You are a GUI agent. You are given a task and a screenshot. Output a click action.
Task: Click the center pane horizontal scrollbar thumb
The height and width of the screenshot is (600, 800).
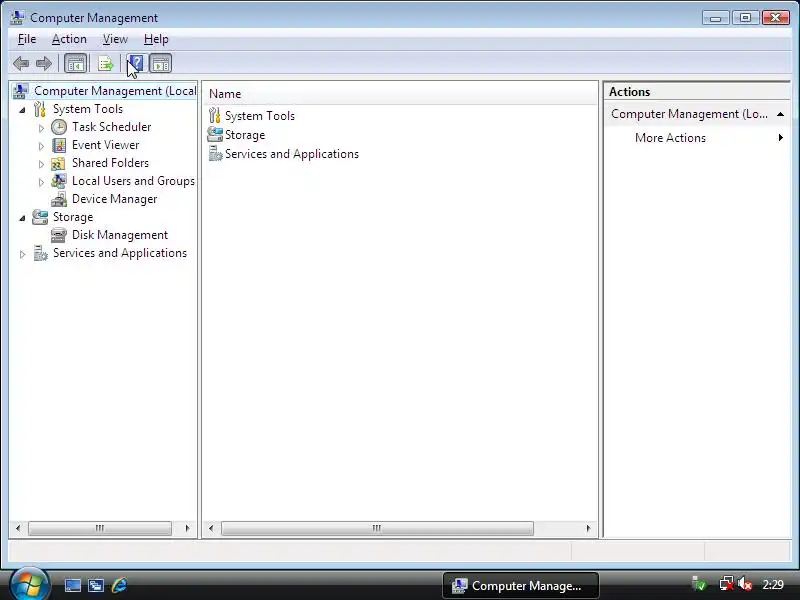[x=377, y=528]
